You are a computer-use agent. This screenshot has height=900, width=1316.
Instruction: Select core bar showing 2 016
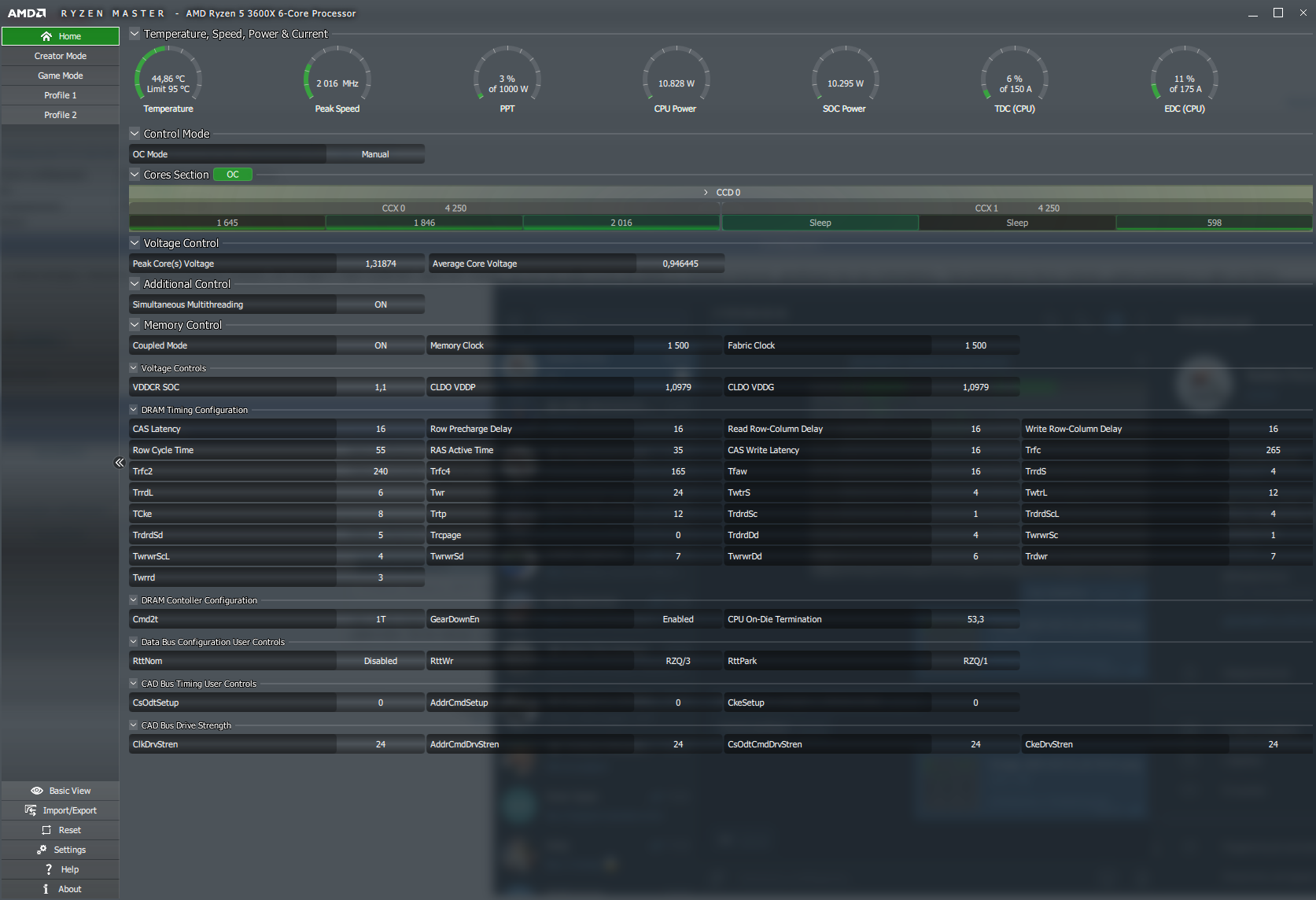(x=621, y=223)
